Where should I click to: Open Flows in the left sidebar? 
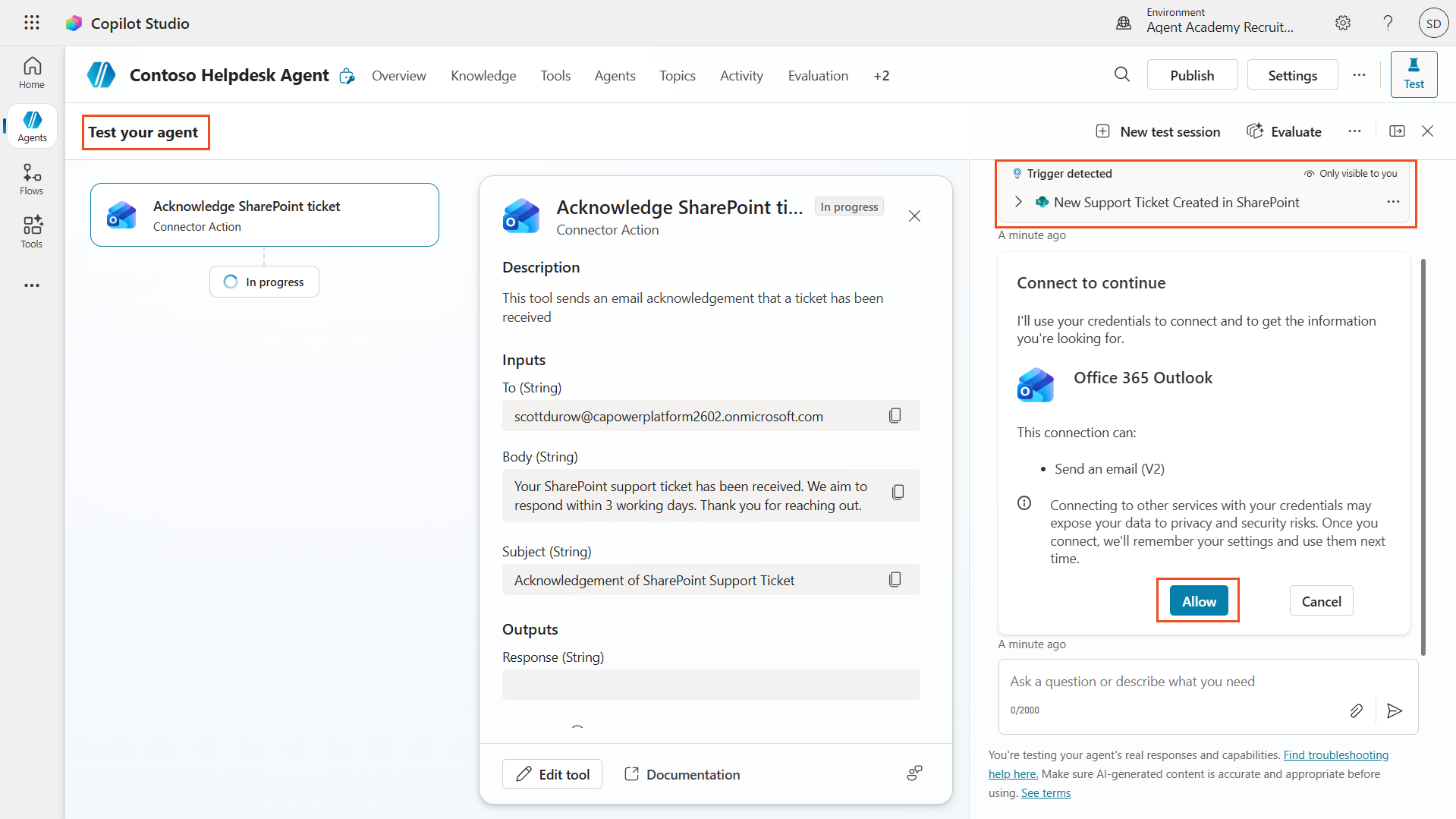click(32, 179)
